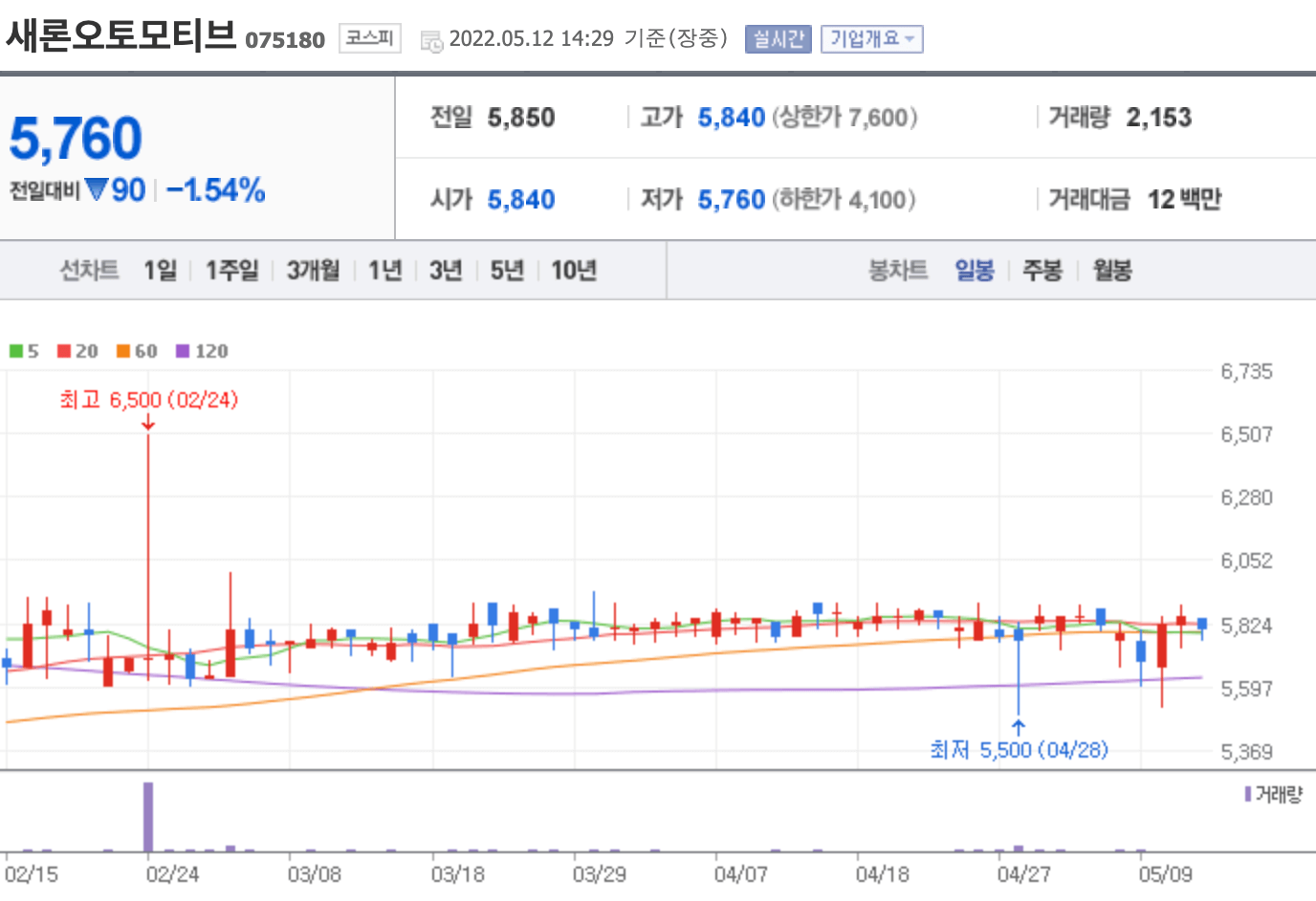Click the 04/18 x-axis date label
Screen dimensions: 1316x901
coord(883,874)
